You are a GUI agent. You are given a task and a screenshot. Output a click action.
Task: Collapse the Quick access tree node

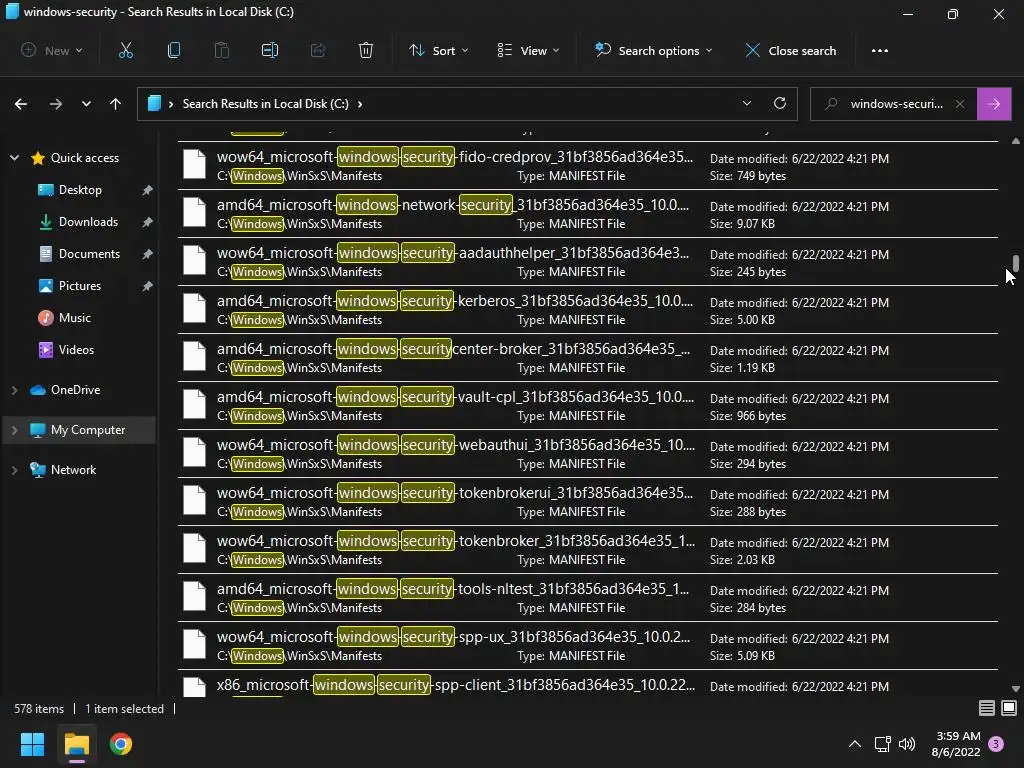(14, 158)
